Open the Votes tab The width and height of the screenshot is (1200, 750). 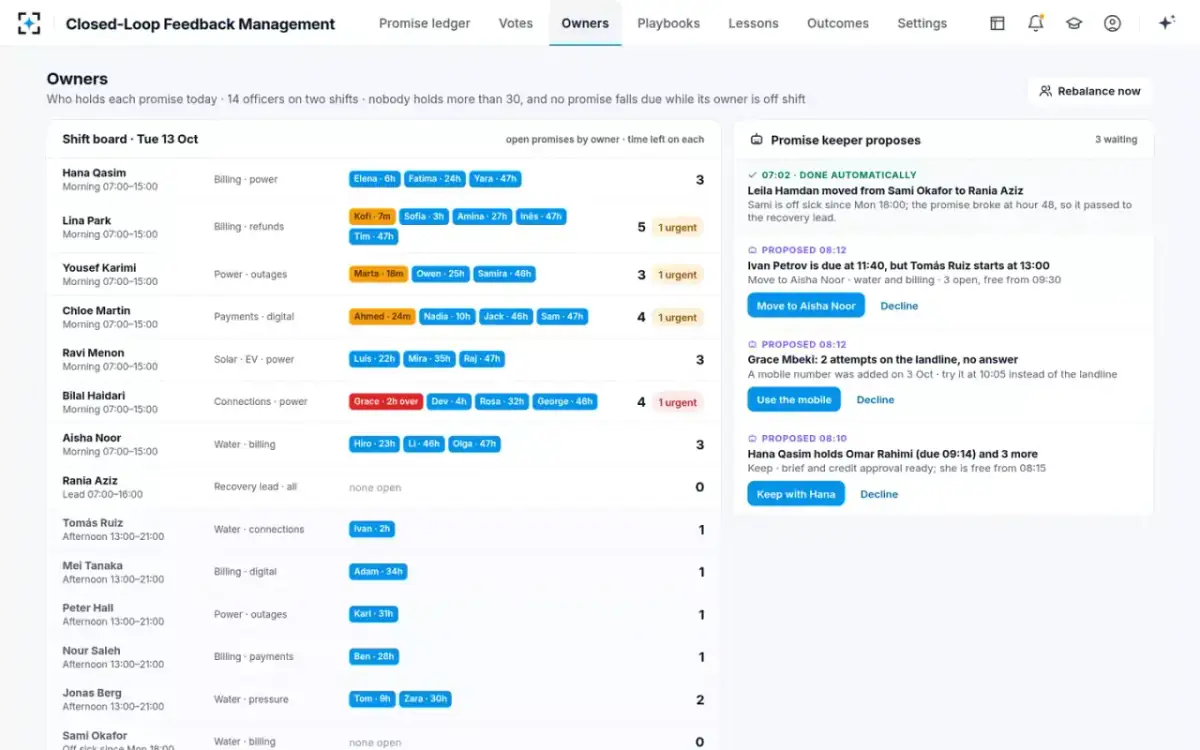pos(516,23)
